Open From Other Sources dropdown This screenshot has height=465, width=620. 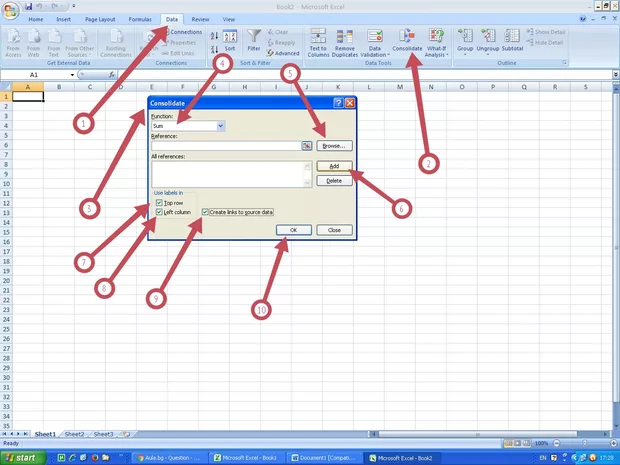click(79, 43)
